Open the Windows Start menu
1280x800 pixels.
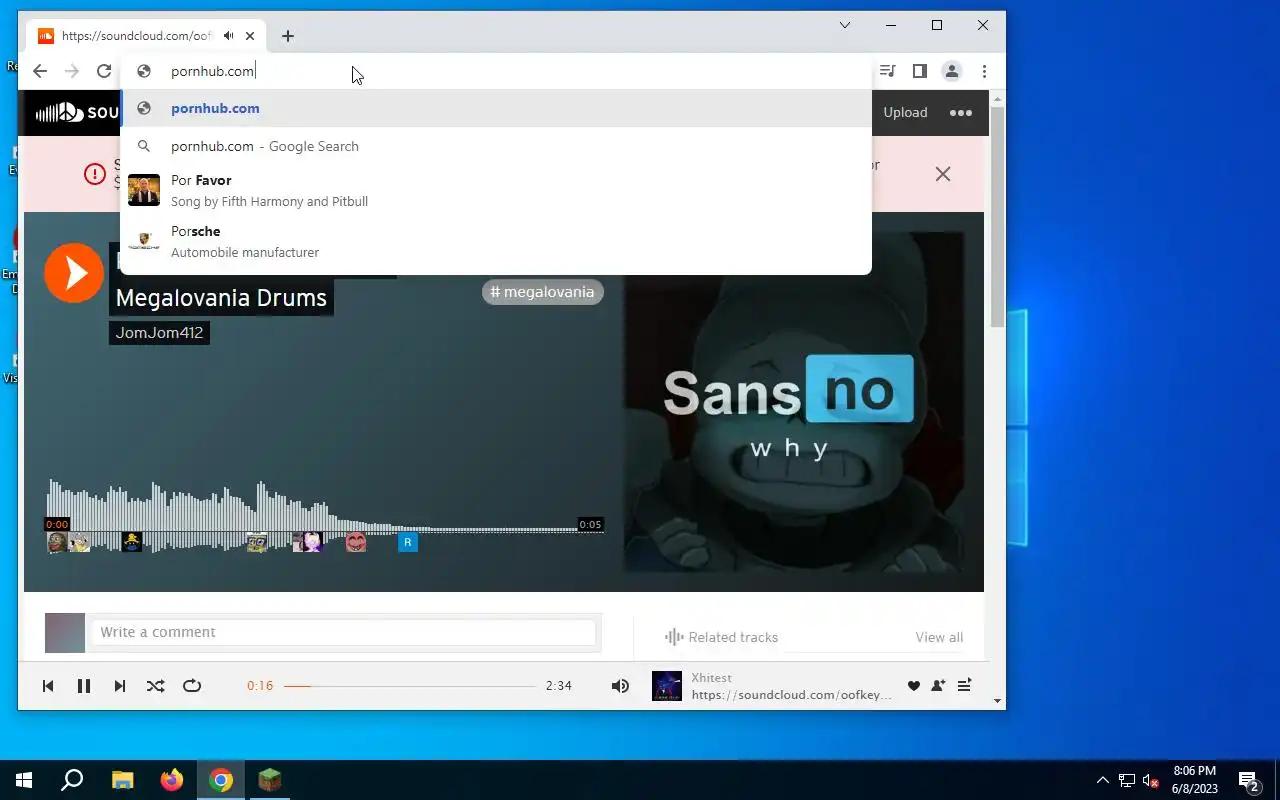tap(24, 780)
